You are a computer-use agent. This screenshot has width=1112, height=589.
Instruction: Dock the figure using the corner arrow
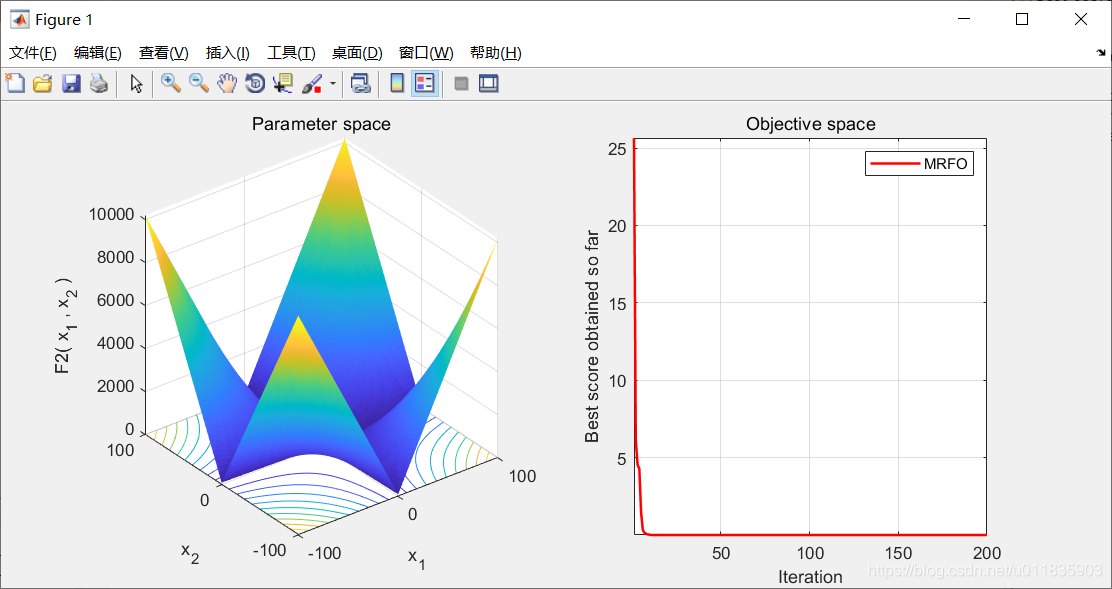[1101, 52]
